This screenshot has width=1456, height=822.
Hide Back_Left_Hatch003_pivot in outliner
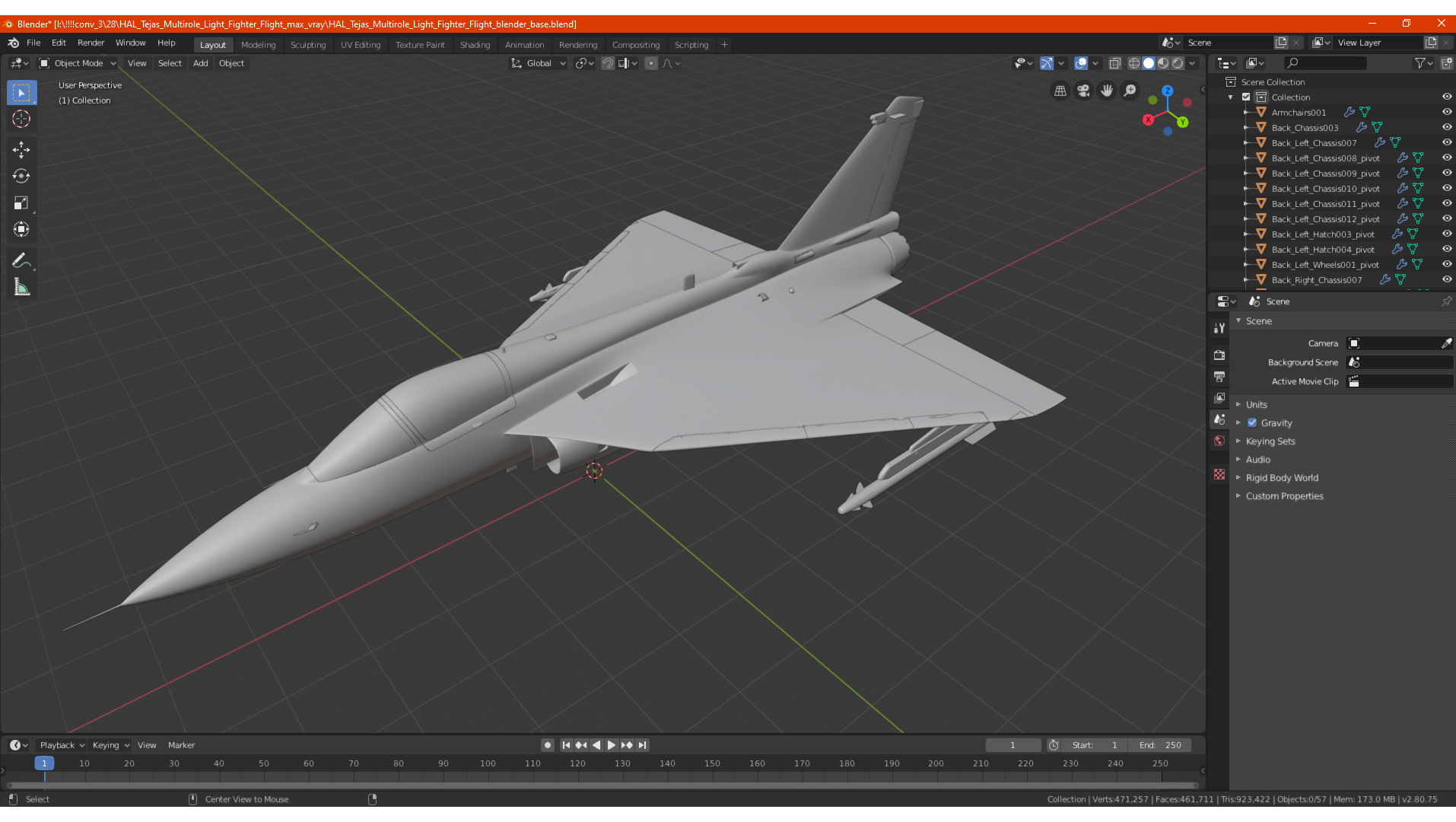coord(1447,234)
